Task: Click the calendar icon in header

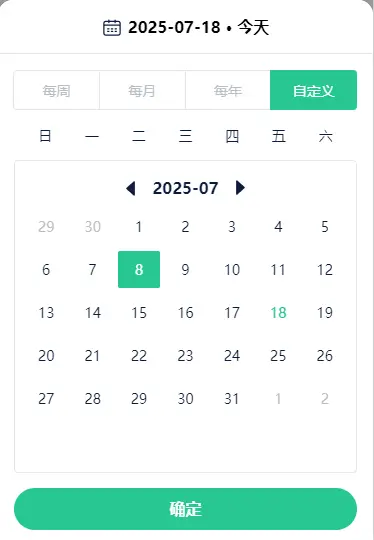Action: click(112, 28)
